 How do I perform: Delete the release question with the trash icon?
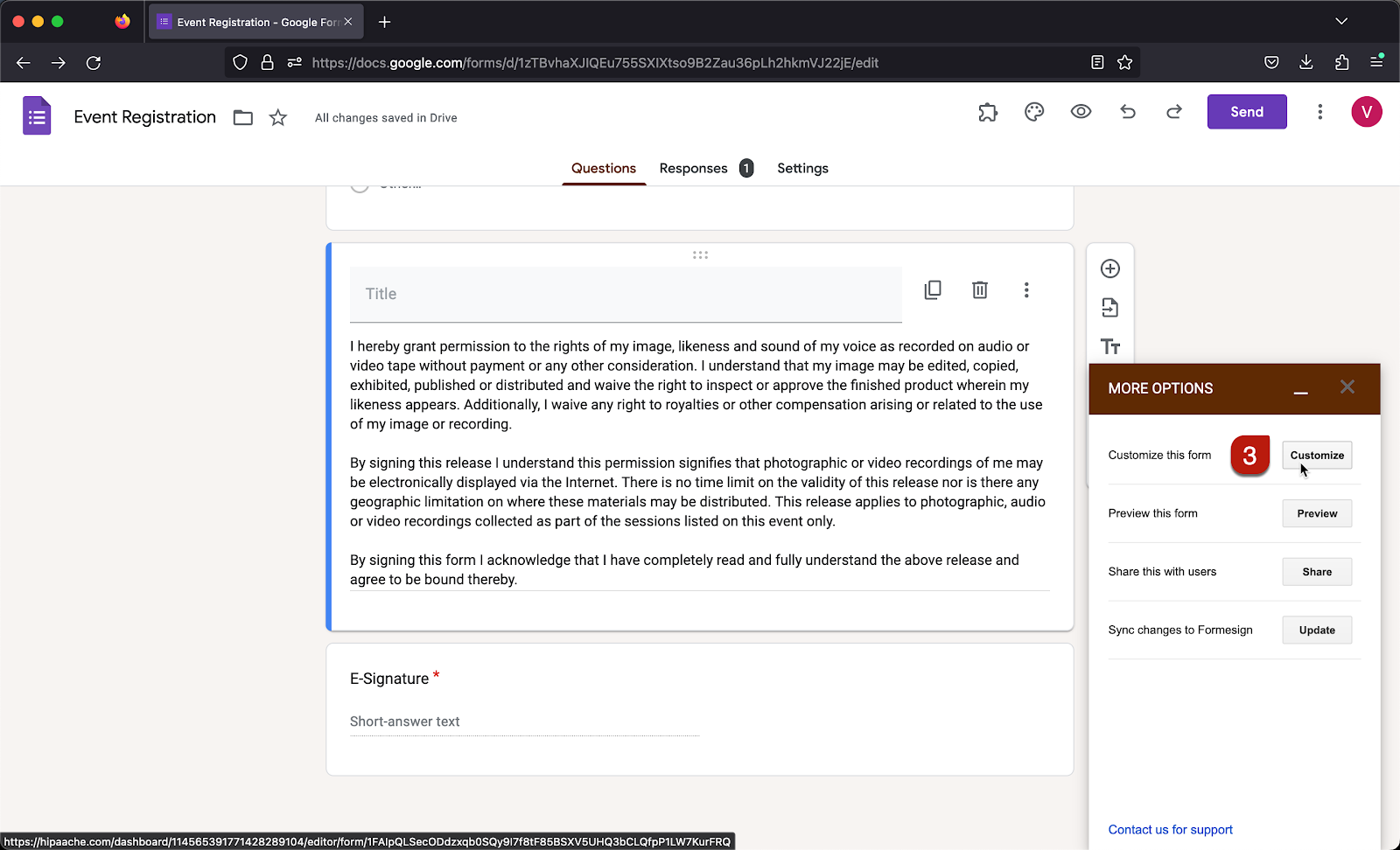tap(979, 289)
